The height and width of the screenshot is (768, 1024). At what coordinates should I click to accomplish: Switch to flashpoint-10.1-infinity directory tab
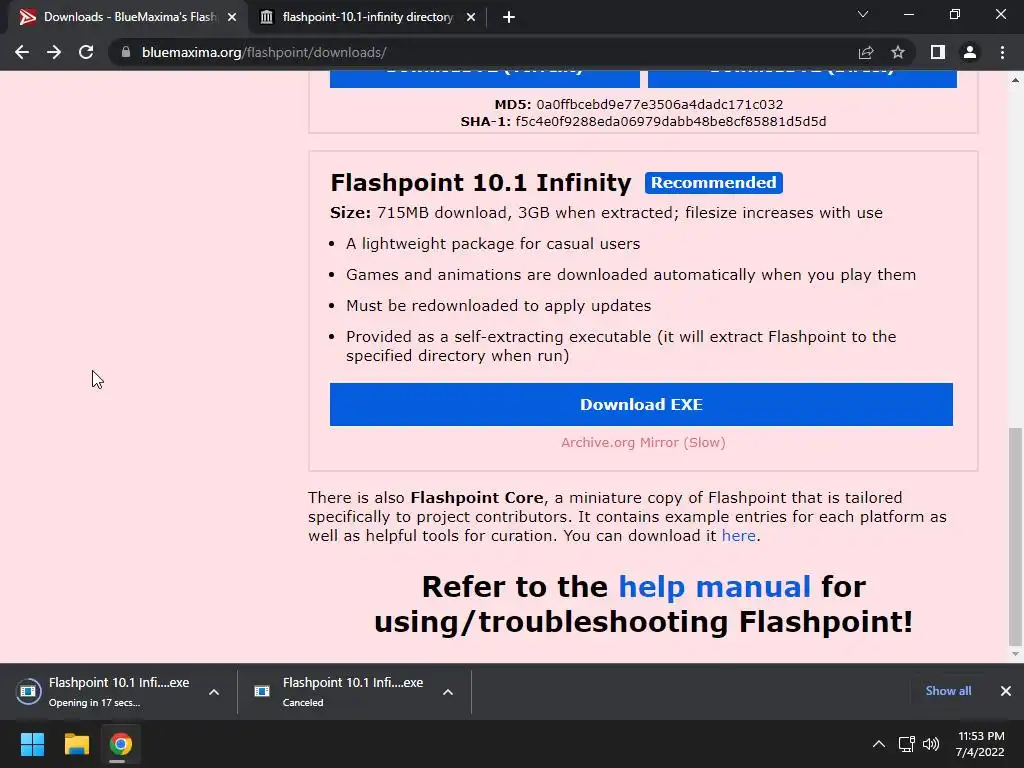367,17
